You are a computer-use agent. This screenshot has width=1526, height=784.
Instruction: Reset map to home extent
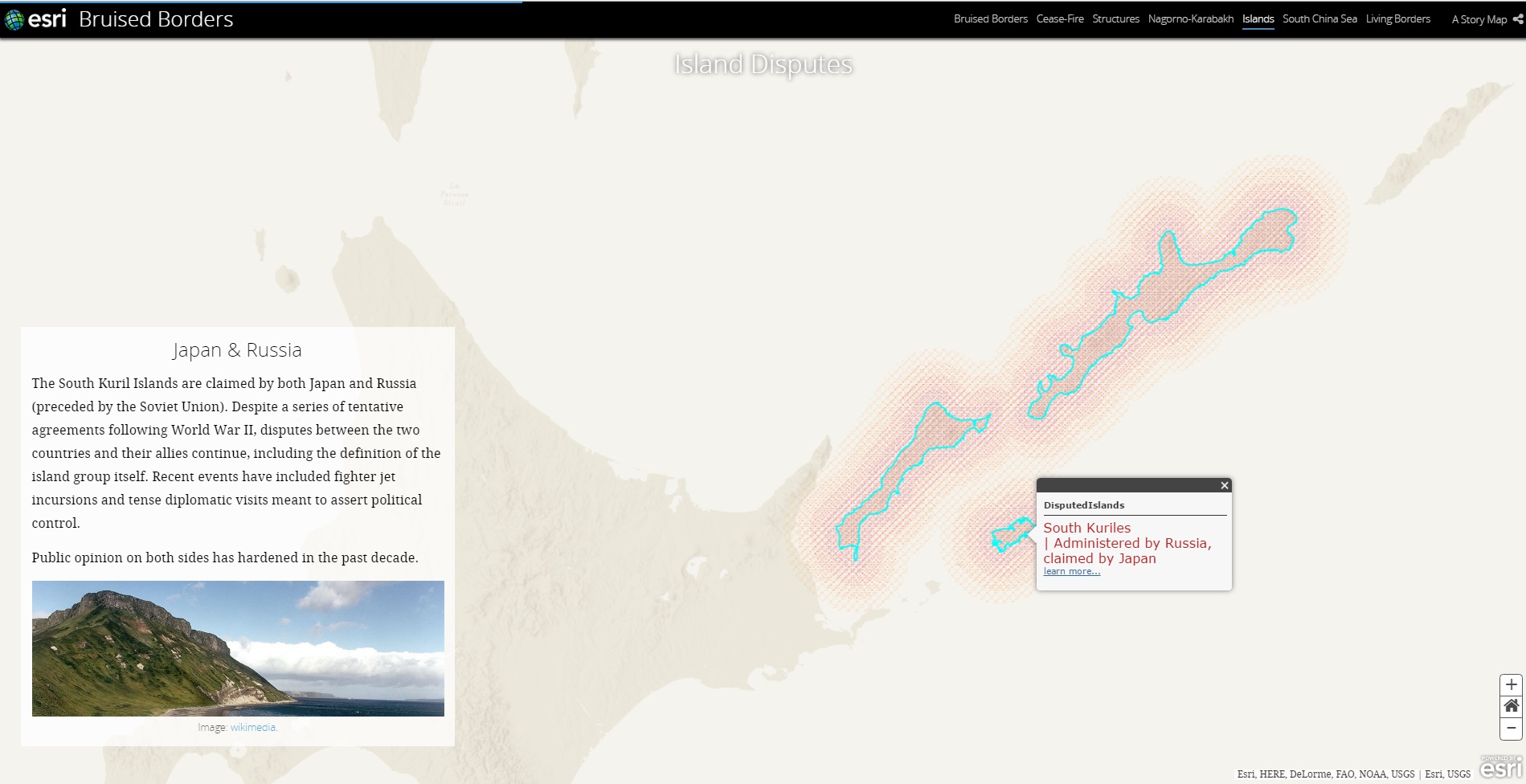tap(1511, 706)
